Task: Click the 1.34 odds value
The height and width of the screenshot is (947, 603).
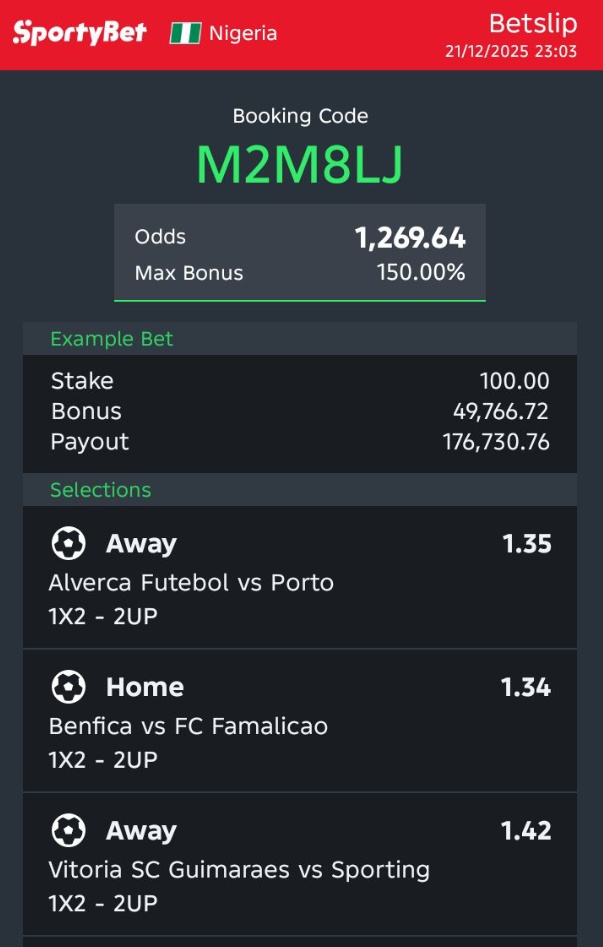Action: click(526, 687)
